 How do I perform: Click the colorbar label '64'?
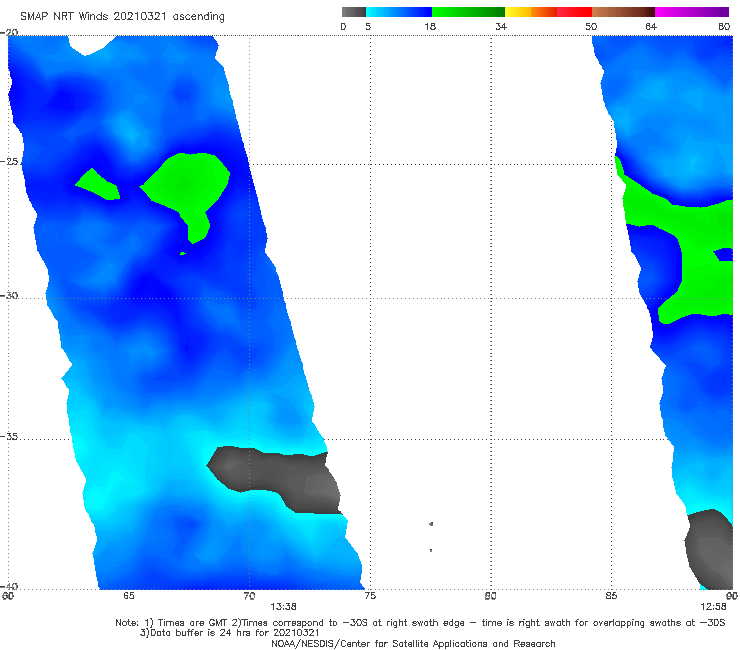point(651,26)
